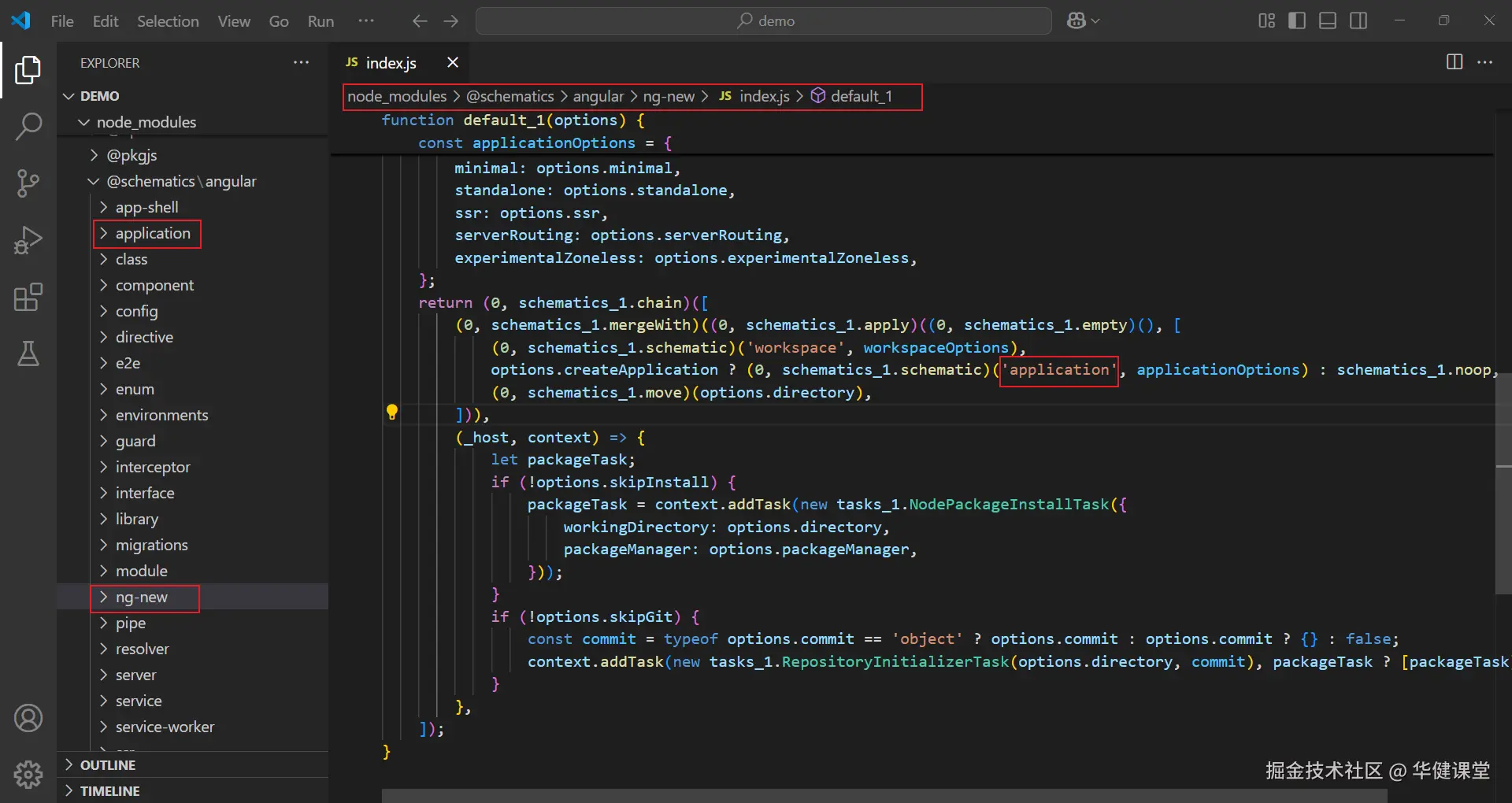Click the lightbulb code action icon
Viewport: 1512px width, 803px height.
(392, 412)
